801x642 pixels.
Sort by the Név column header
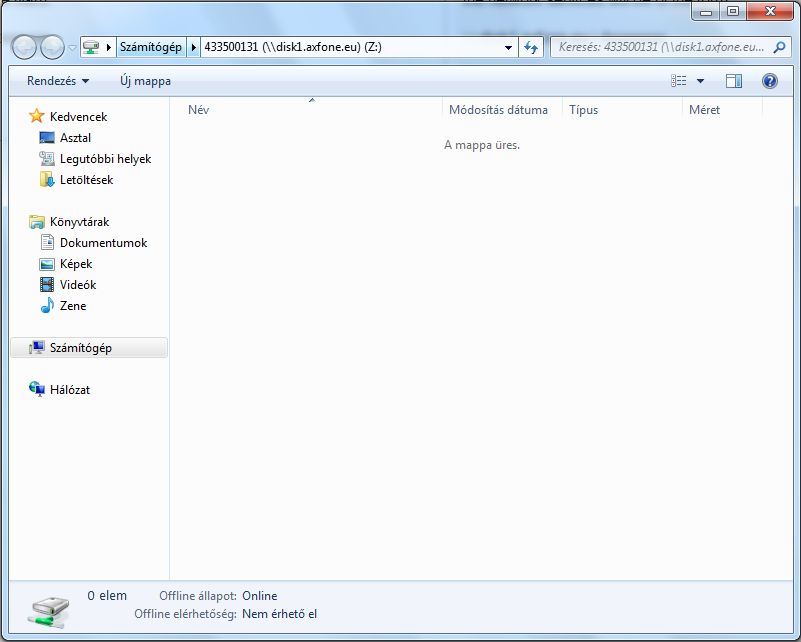(x=199, y=110)
